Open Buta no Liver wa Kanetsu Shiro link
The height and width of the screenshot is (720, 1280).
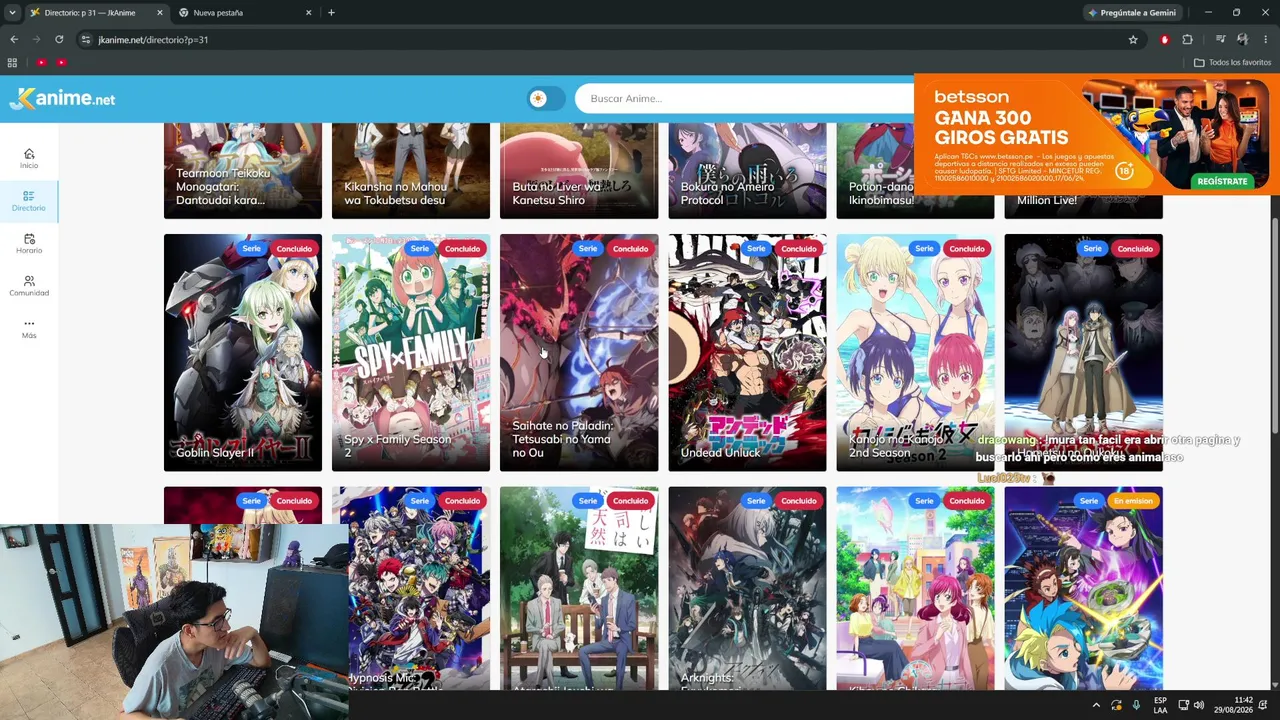click(557, 193)
